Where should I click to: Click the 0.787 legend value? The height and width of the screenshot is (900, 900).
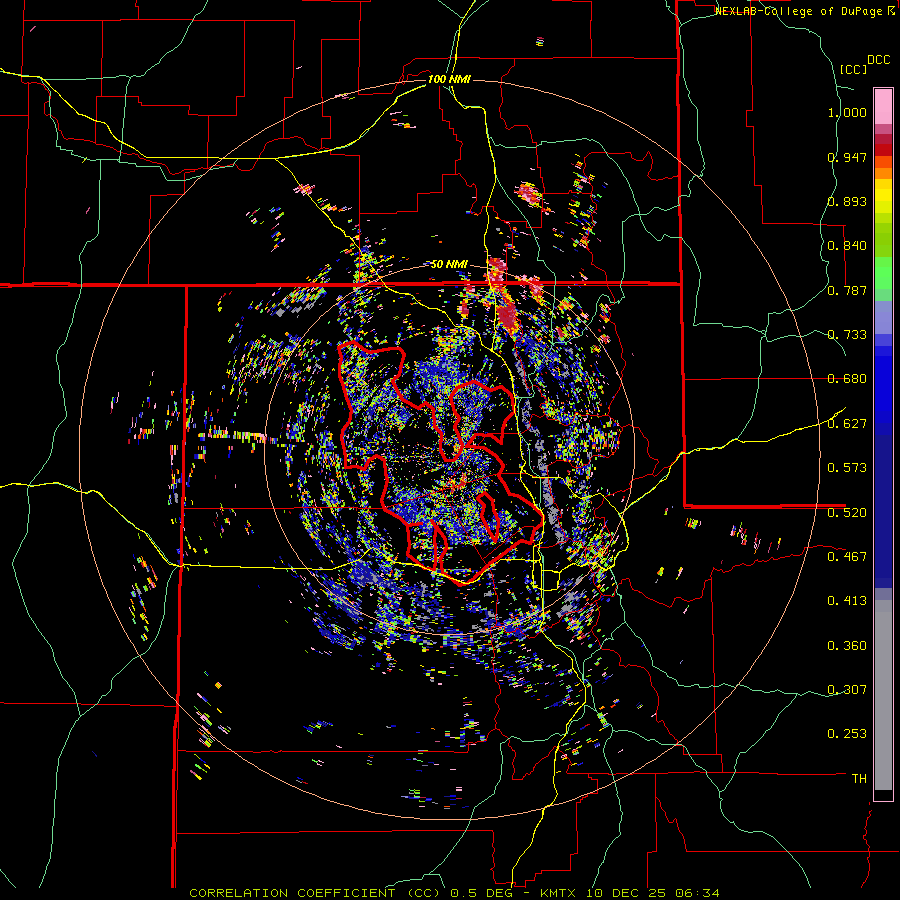click(847, 290)
